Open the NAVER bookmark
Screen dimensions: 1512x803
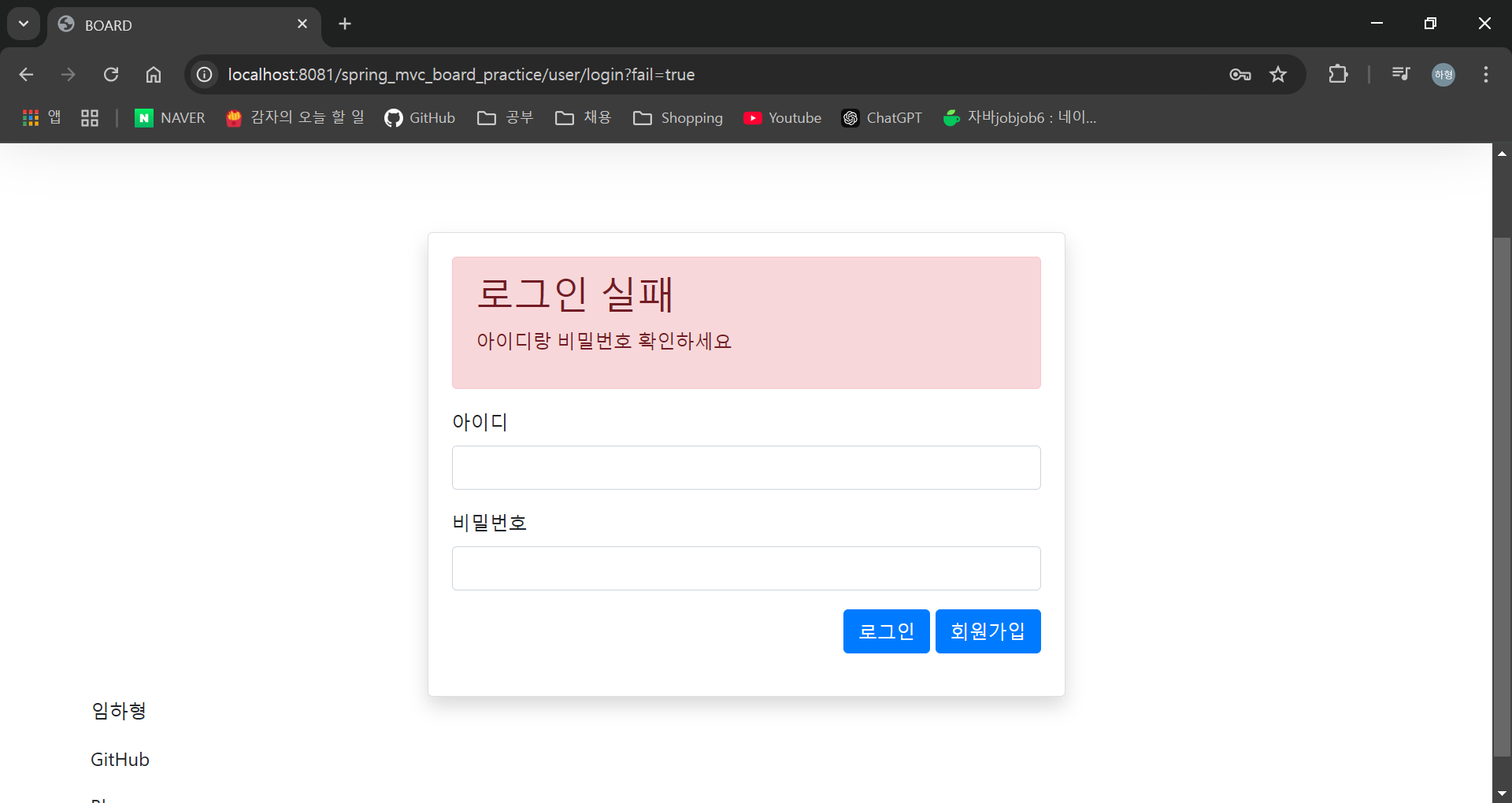(170, 118)
